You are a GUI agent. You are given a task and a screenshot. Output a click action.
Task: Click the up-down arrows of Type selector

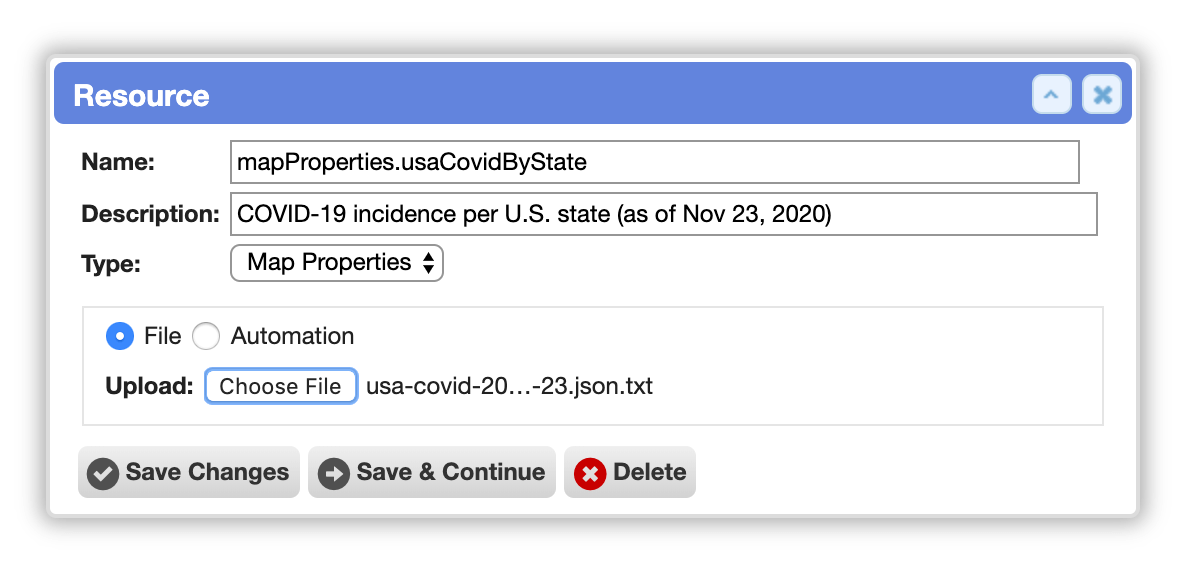pos(428,263)
